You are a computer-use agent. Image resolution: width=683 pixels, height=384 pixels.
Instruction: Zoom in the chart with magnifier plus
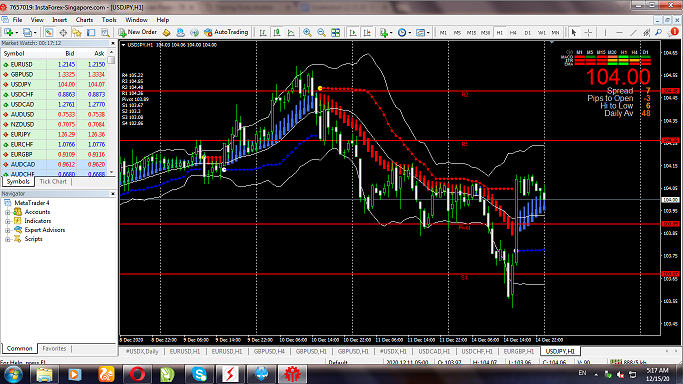307,32
